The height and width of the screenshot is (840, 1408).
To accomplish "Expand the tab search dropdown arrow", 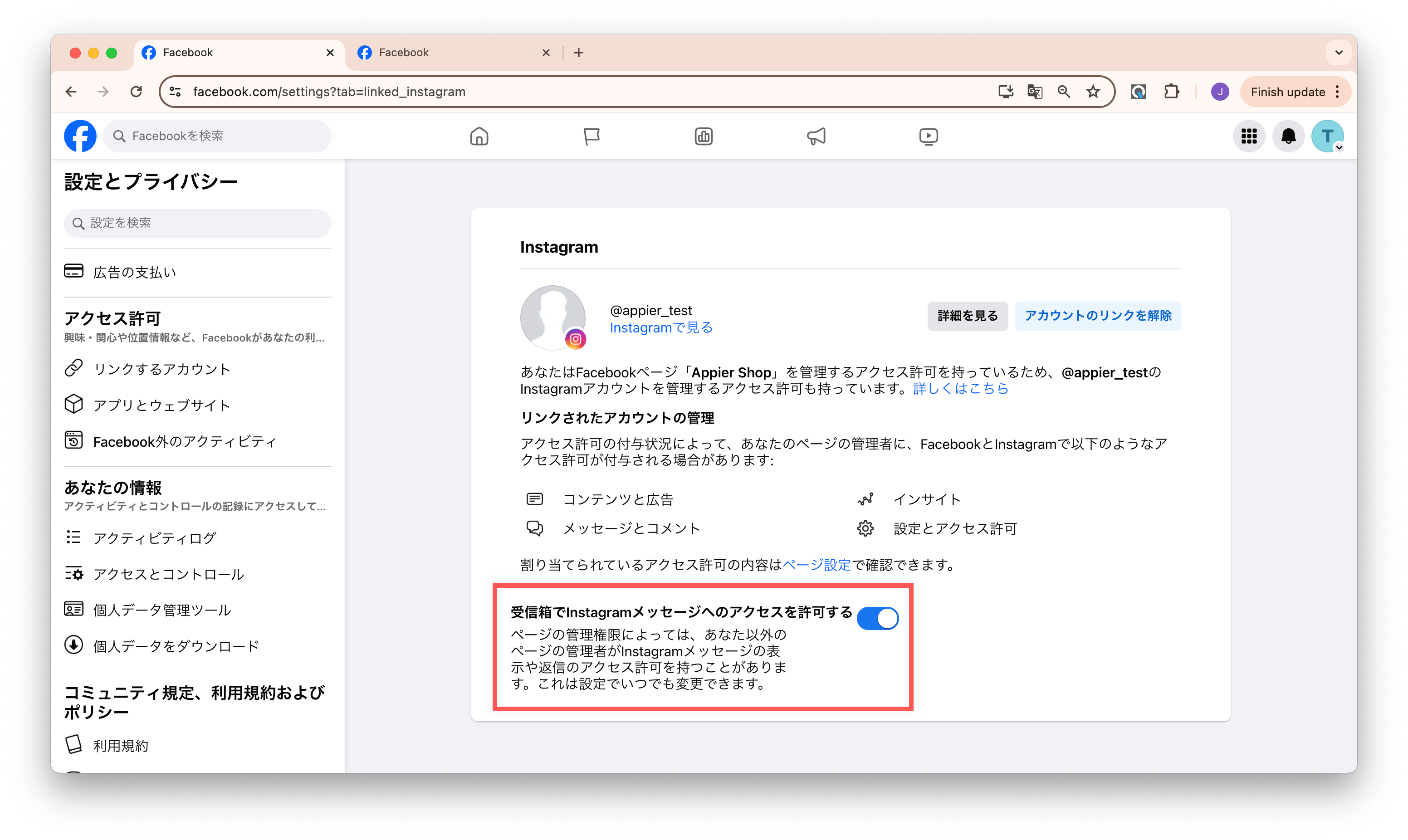I will coord(1339,53).
